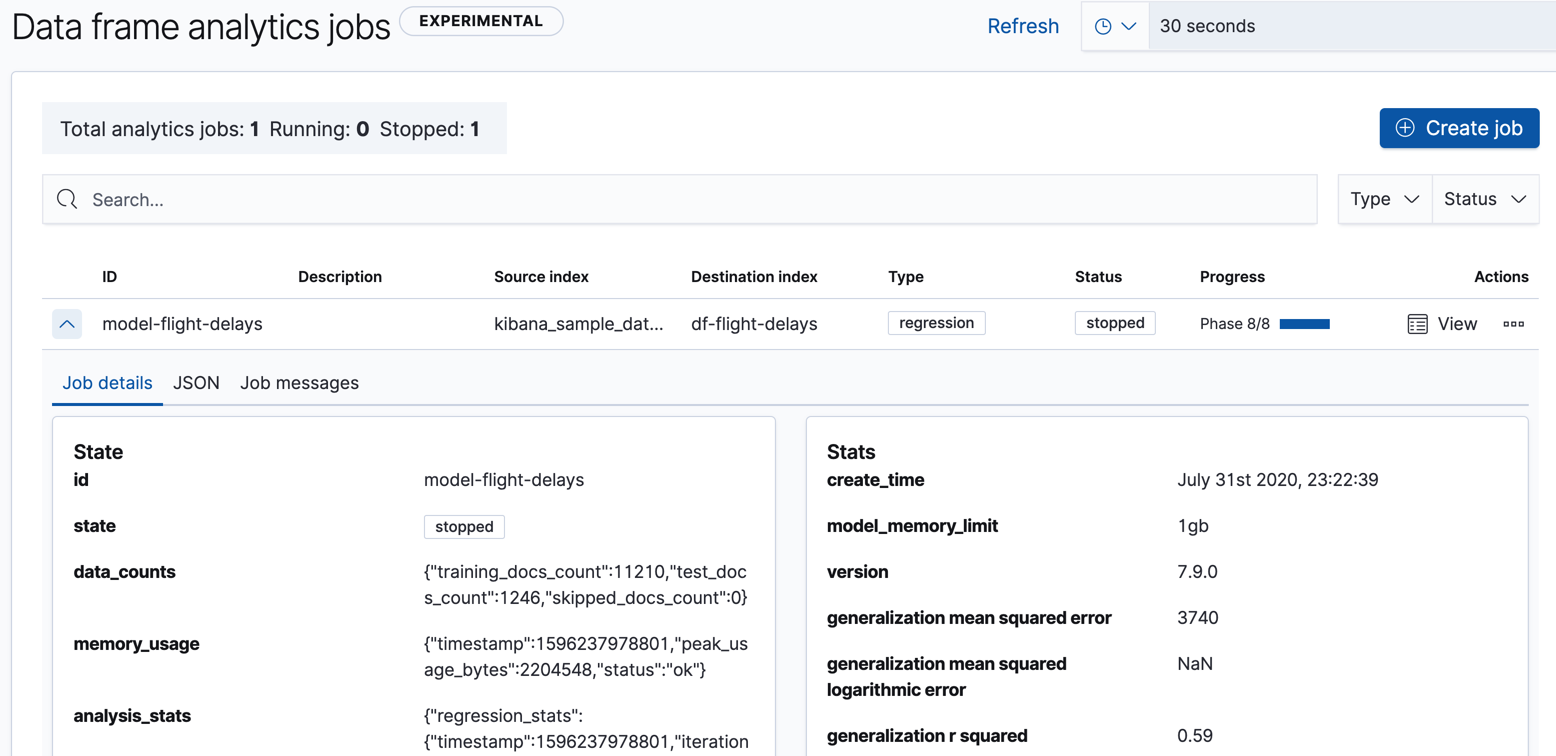Viewport: 1556px width, 756px height.
Task: Click the ellipsis actions icon for the job
Action: pyautogui.click(x=1514, y=323)
